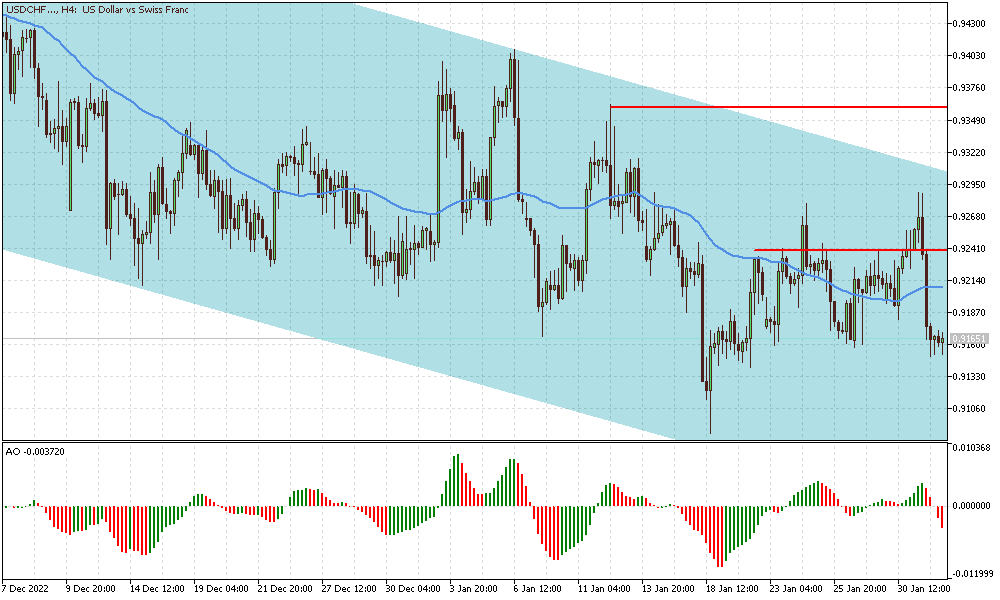Viewport: 1000px width, 600px height.
Task: Click the 0.94300 price axis label
Action: click(x=967, y=24)
